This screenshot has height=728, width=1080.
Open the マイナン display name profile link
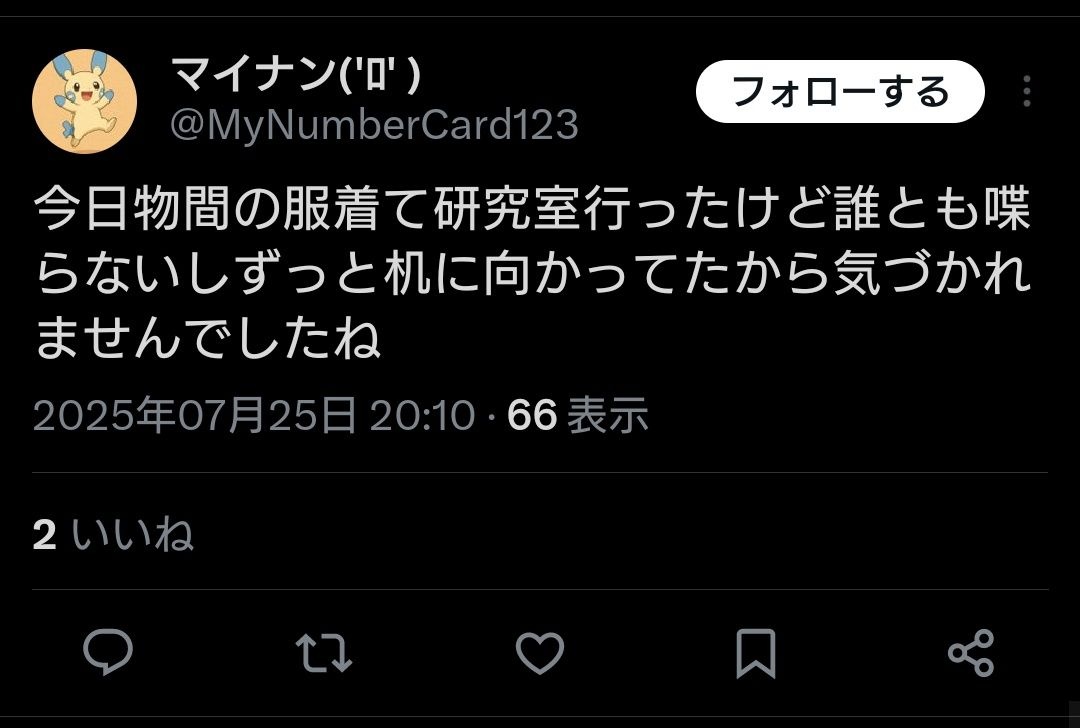296,73
